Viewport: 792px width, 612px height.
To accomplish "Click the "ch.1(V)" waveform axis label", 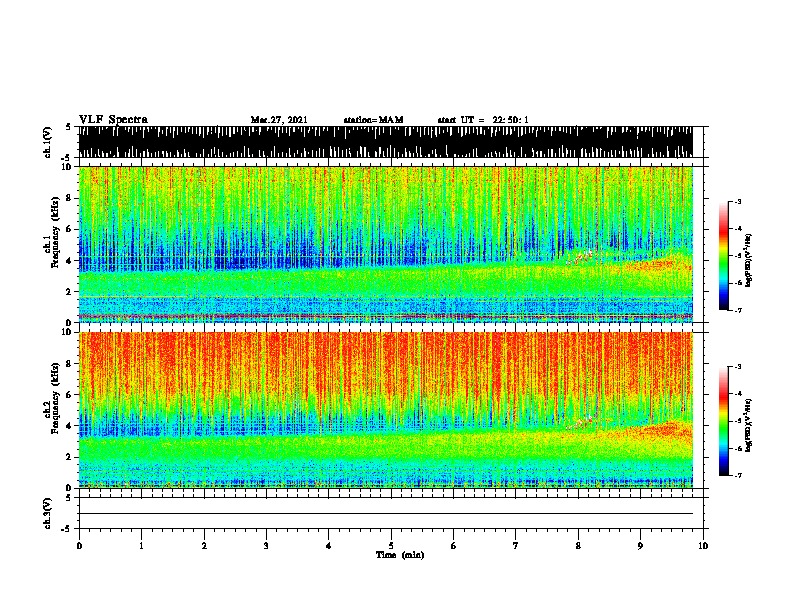I will 48,142.
